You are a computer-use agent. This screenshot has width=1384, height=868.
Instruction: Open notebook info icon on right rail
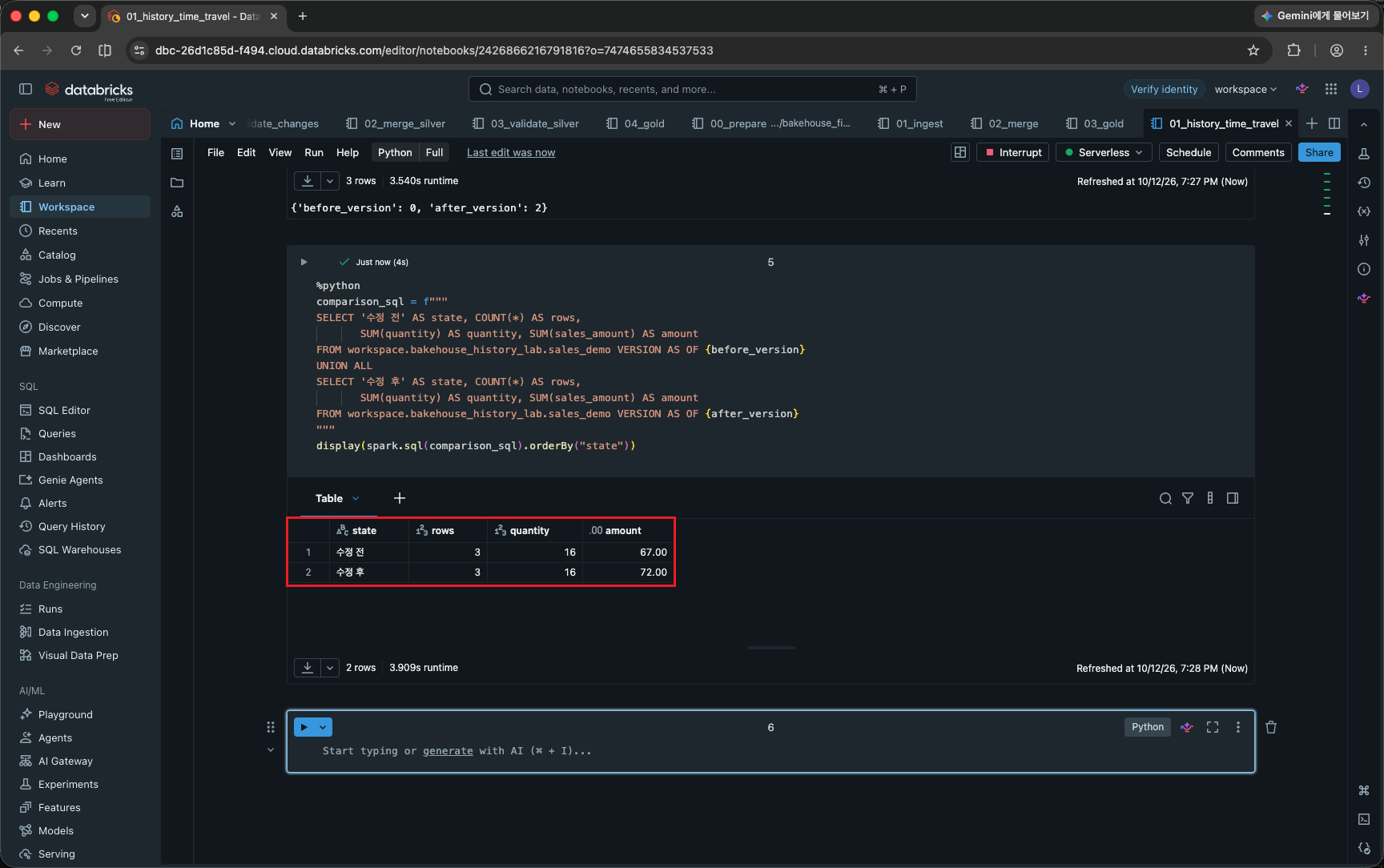click(x=1364, y=269)
